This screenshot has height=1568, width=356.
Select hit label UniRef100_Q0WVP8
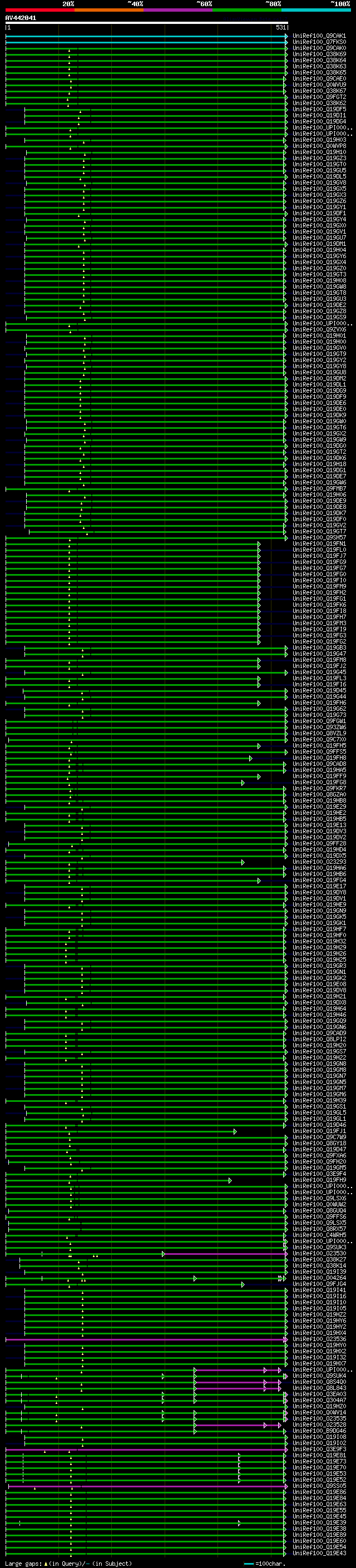coord(319,147)
